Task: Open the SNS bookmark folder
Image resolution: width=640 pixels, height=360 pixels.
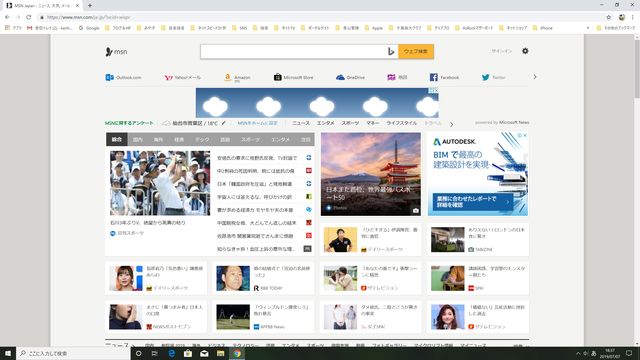Action: [239, 28]
